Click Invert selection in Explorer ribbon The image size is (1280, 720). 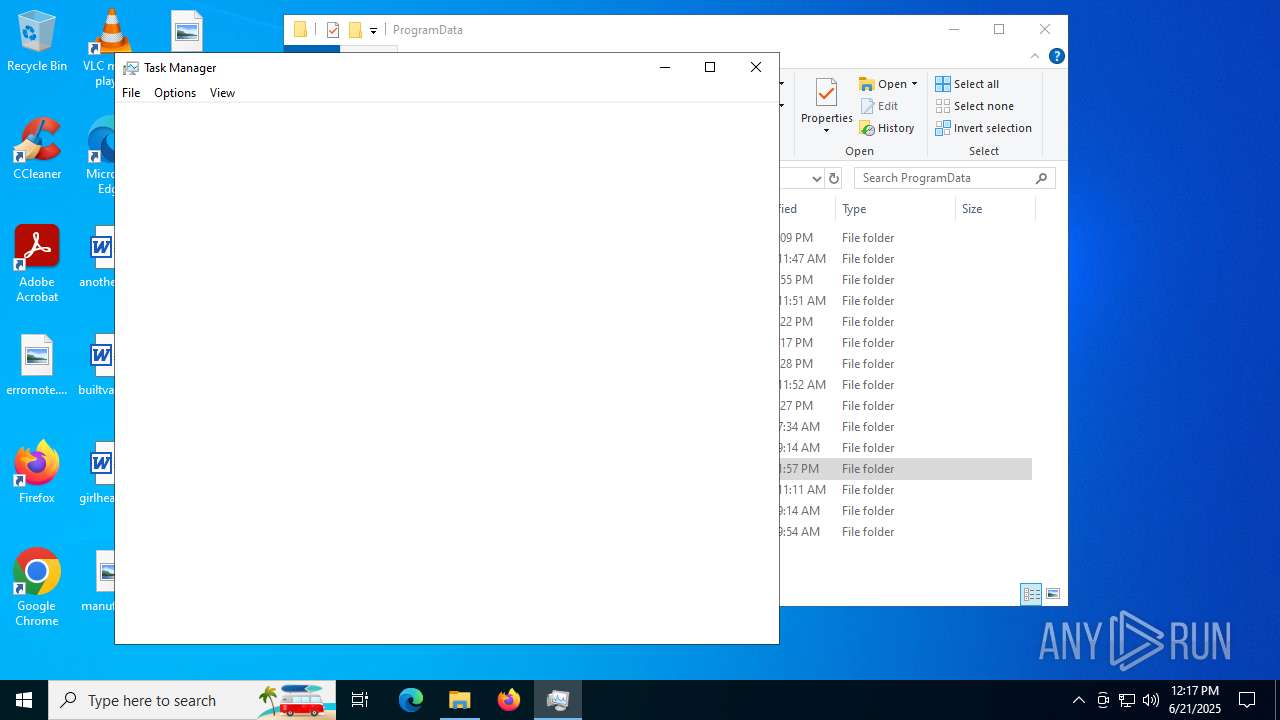(983, 128)
